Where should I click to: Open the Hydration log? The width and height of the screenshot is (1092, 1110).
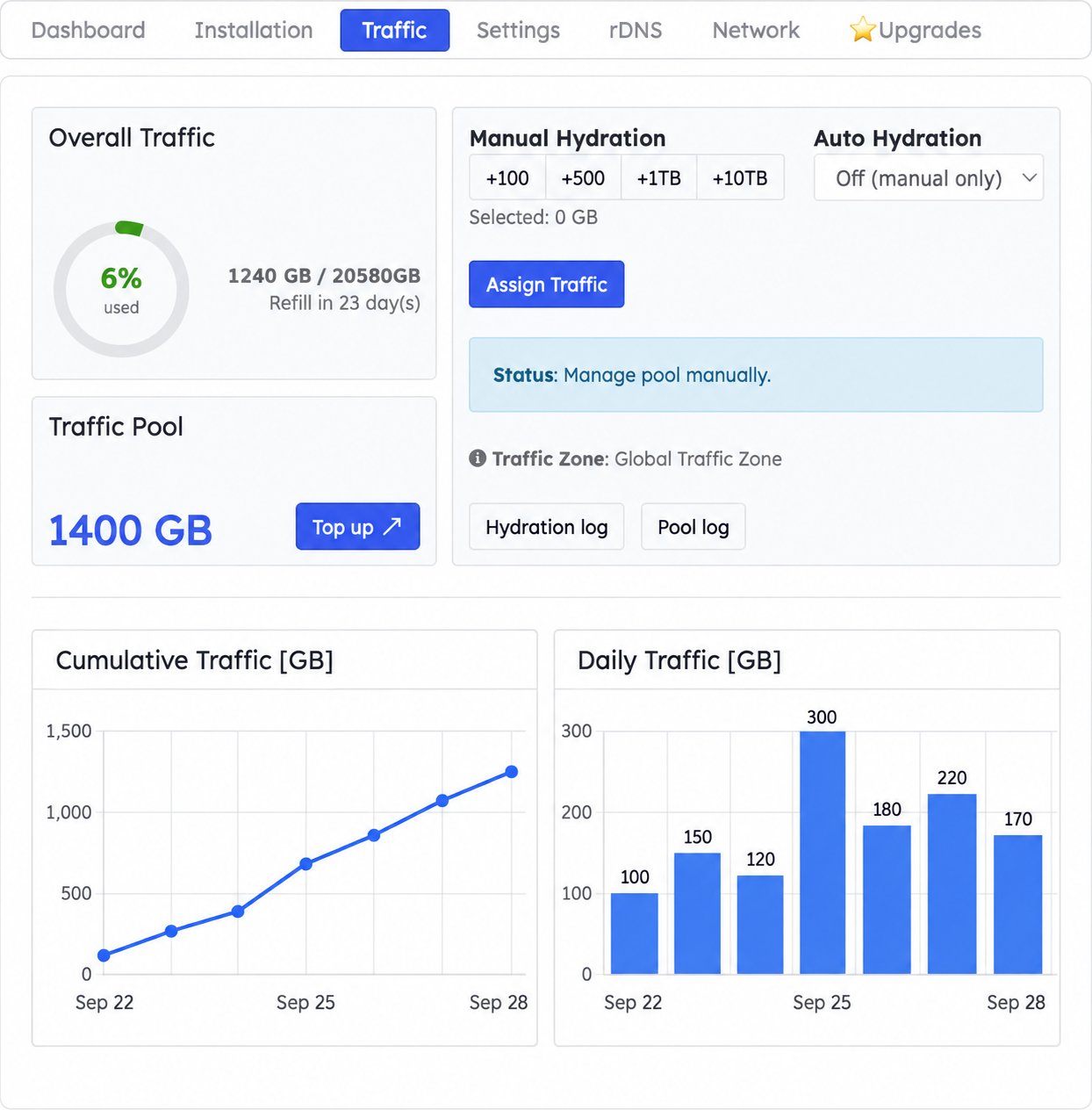pyautogui.click(x=547, y=527)
